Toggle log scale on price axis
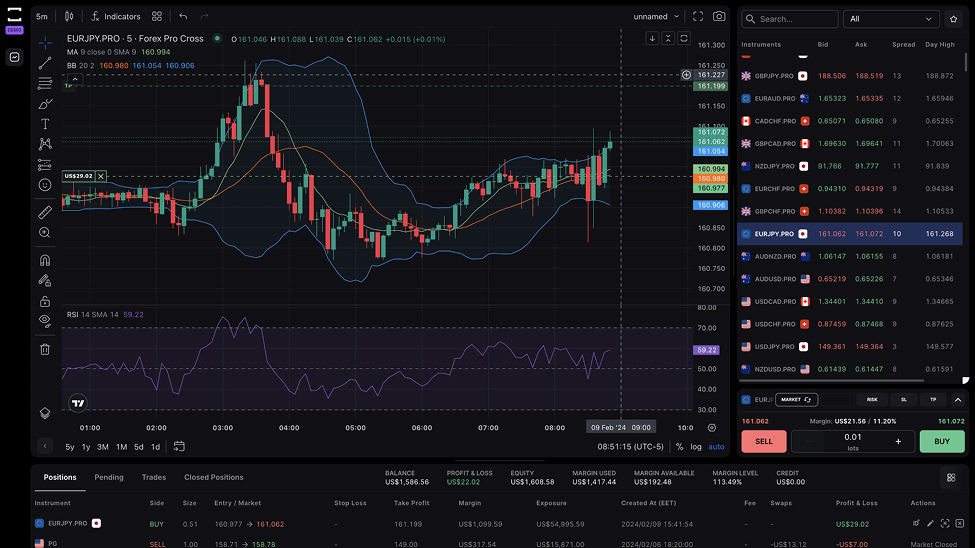This screenshot has width=975, height=548. (x=696, y=447)
